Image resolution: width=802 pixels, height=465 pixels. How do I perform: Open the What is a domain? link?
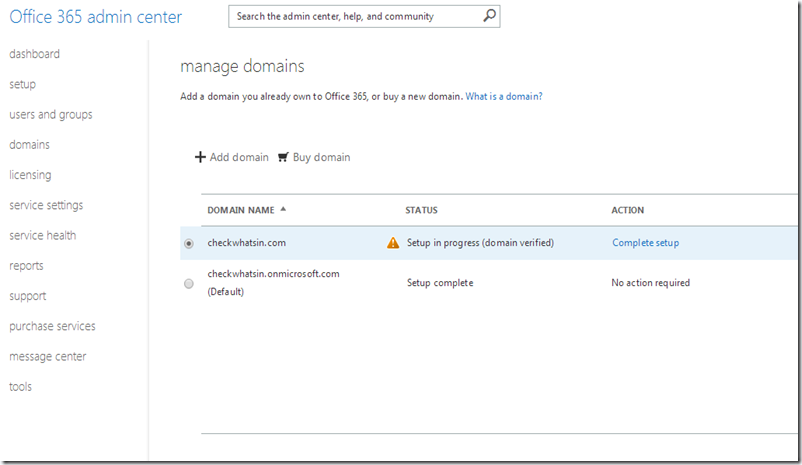[x=504, y=96]
